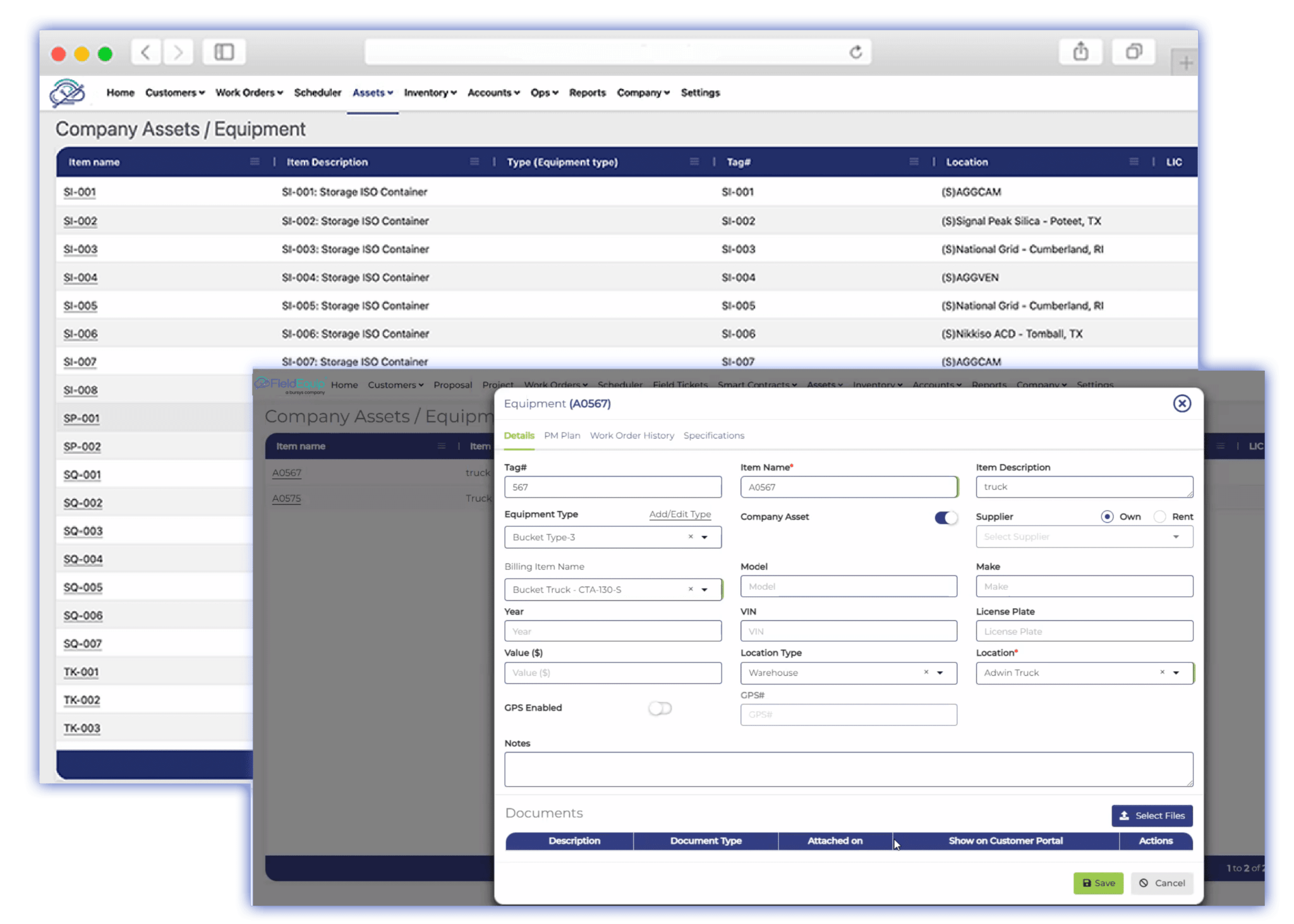Image resolution: width=1294 pixels, height=924 pixels.
Task: Toggle GPS Enabled switch
Action: (x=661, y=708)
